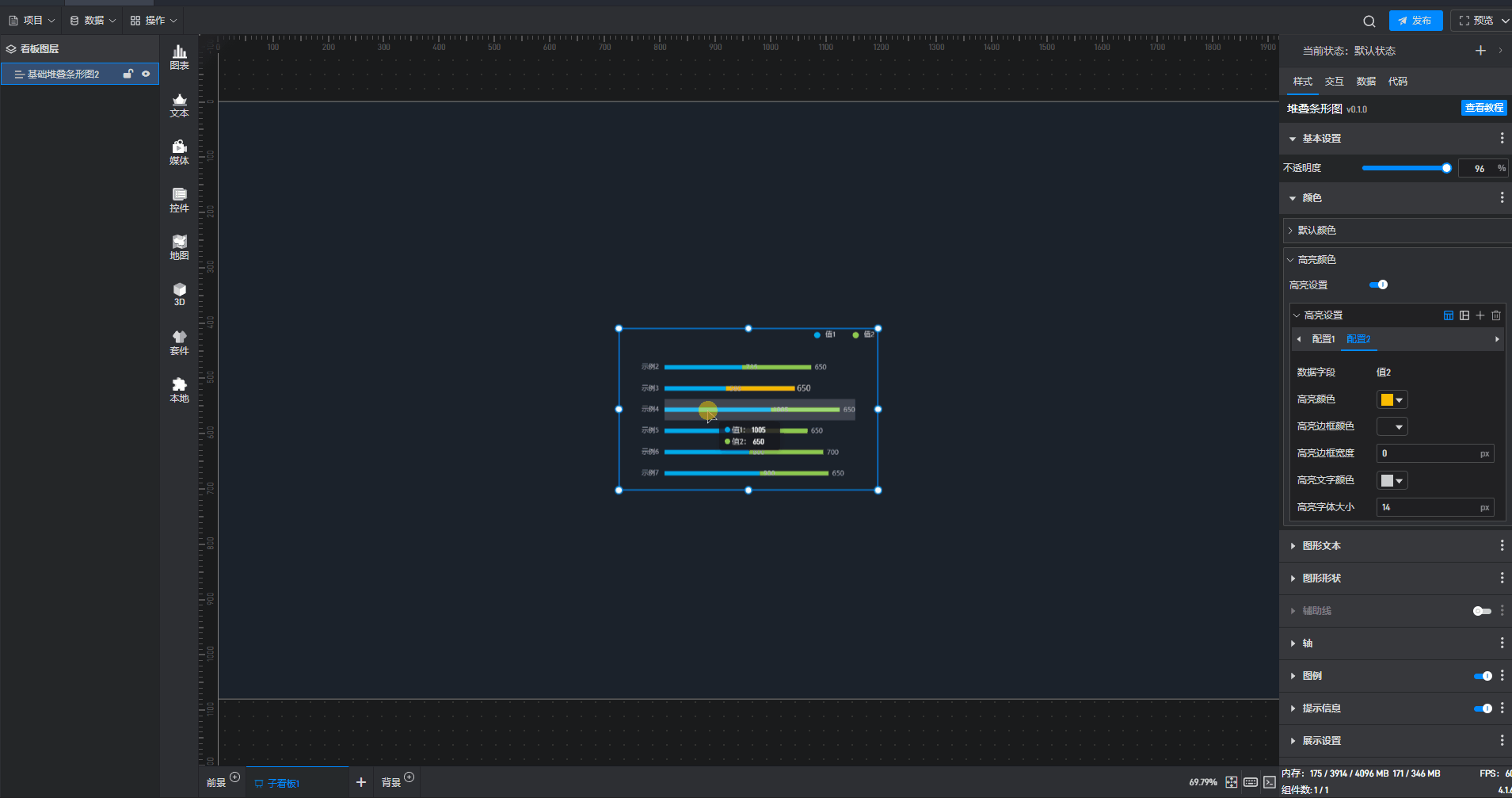The image size is (1512, 798).
Task: Add a new highlight configuration
Action: point(1480,315)
